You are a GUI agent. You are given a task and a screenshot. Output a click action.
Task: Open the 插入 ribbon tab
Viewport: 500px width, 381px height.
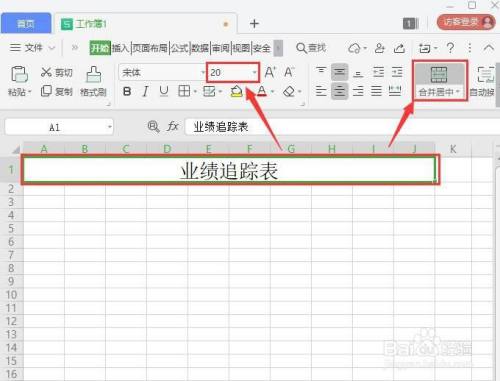click(x=120, y=48)
